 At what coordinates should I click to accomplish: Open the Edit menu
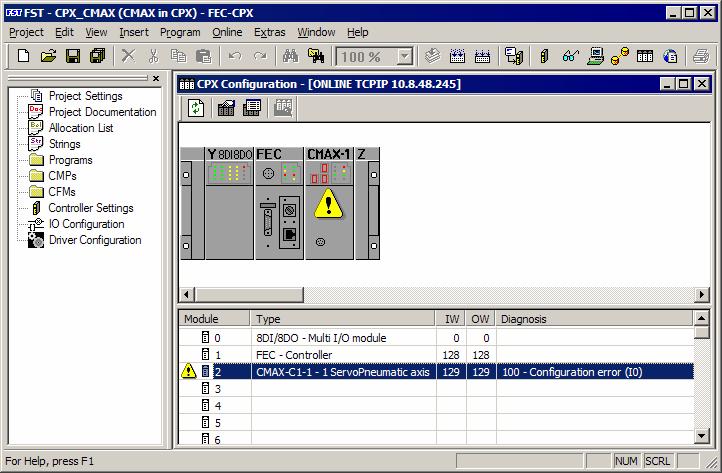tap(64, 32)
